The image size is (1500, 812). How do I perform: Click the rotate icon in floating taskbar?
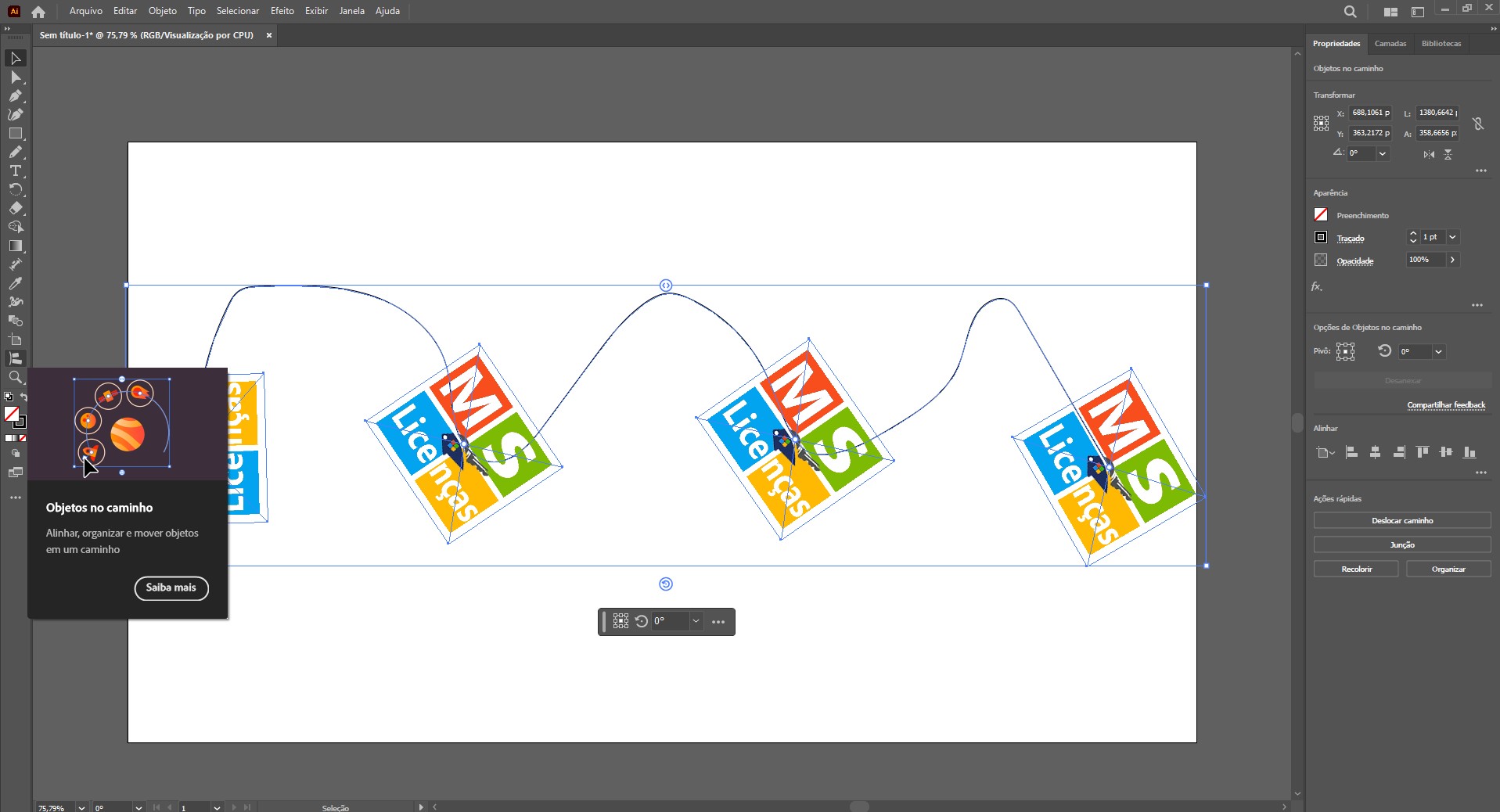point(642,621)
